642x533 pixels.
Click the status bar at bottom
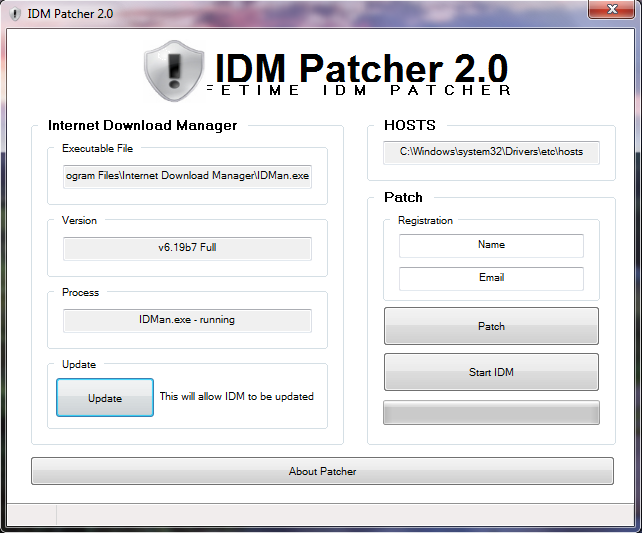click(321, 514)
